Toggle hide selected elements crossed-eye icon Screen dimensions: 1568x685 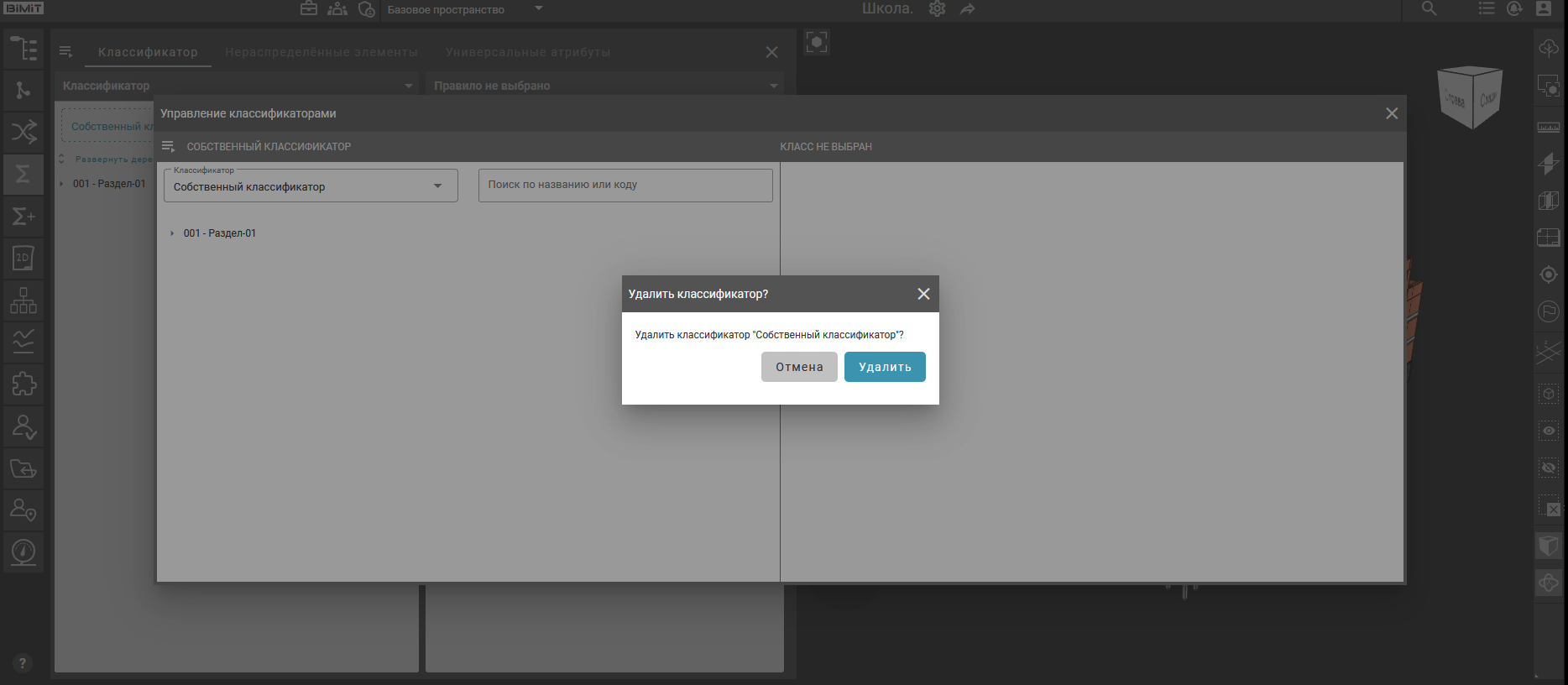pos(1549,468)
